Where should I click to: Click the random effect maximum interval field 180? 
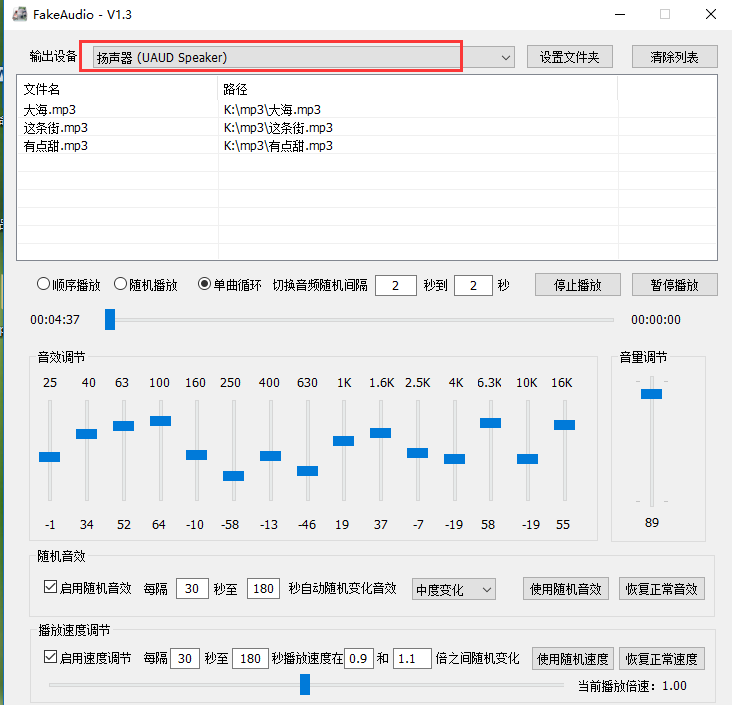263,588
